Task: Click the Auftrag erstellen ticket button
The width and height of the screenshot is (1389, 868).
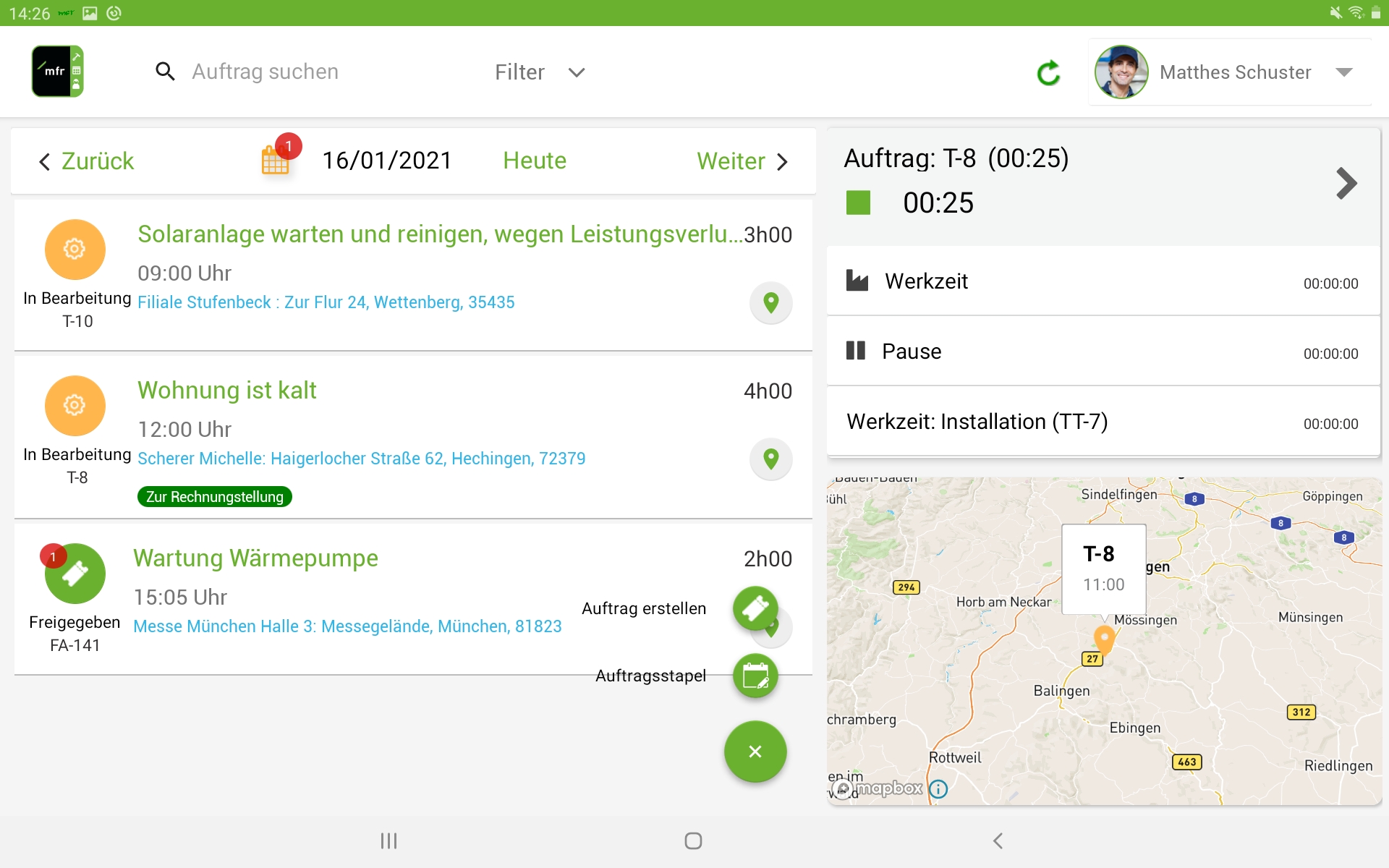Action: 755,608
